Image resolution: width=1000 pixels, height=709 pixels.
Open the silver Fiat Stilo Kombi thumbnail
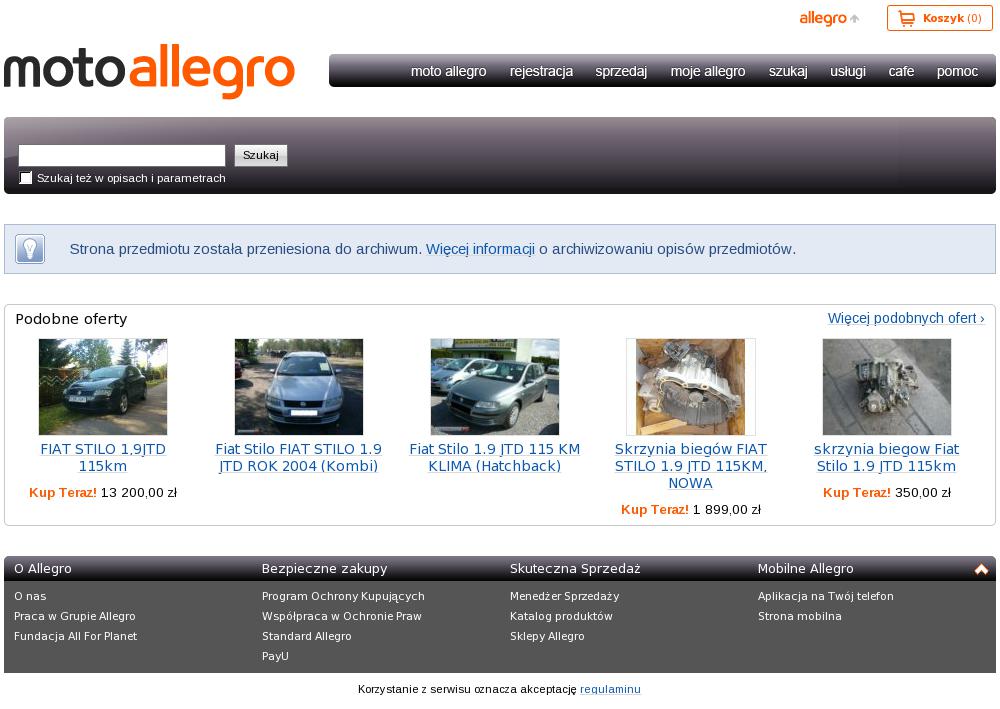(298, 387)
